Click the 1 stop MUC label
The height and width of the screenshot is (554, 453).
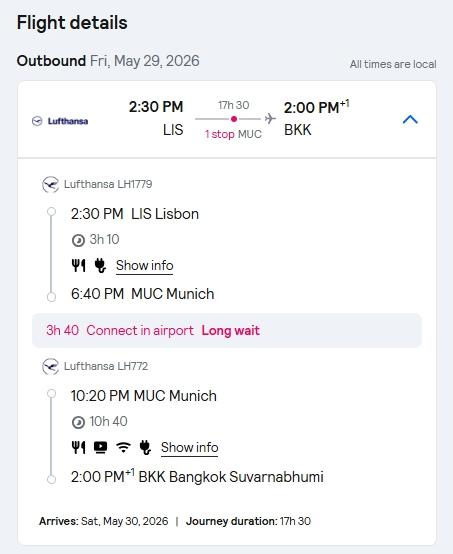click(x=233, y=134)
